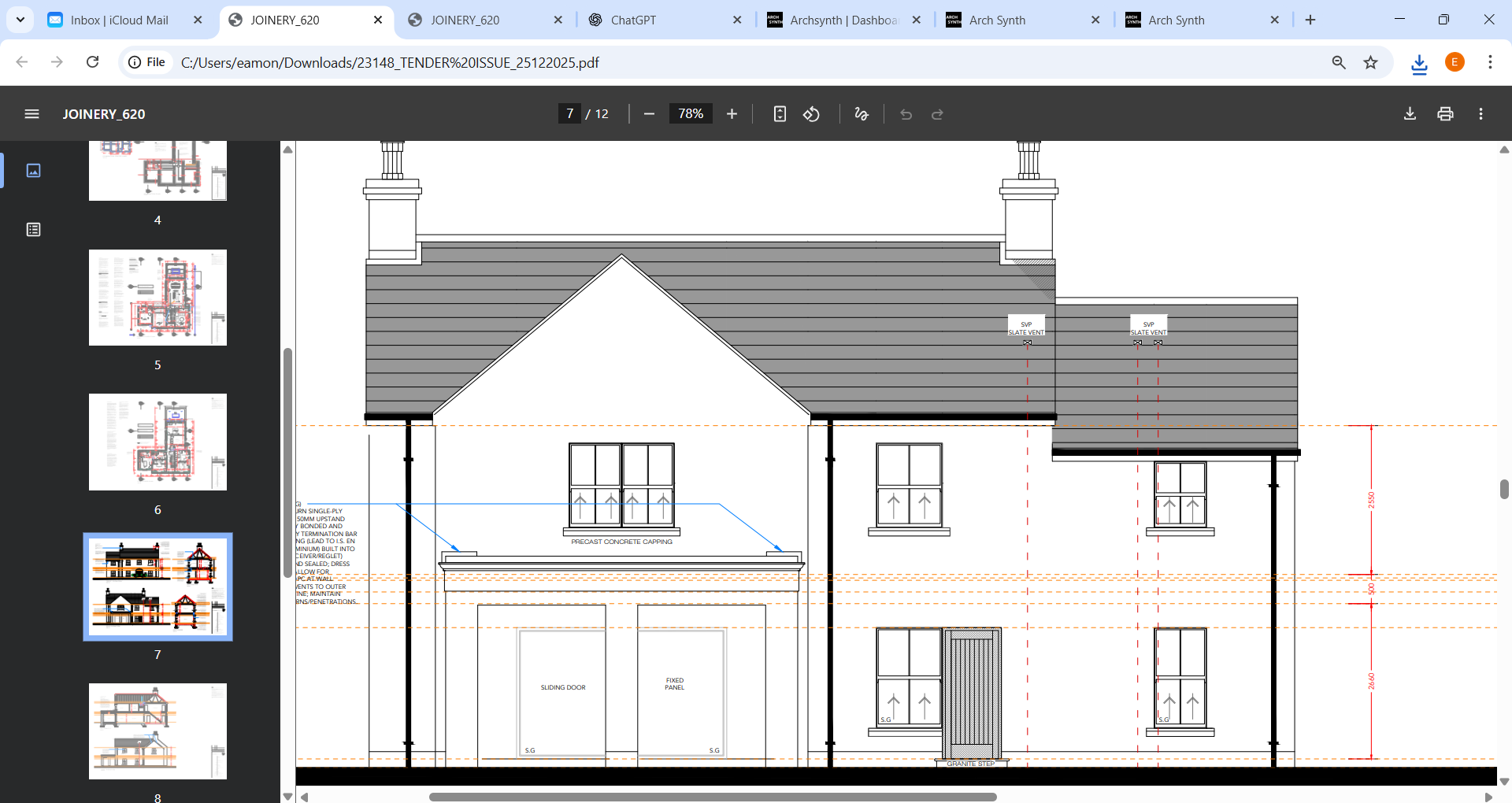Image resolution: width=1512 pixels, height=803 pixels.
Task: Click the fit to page icon
Action: tap(780, 114)
